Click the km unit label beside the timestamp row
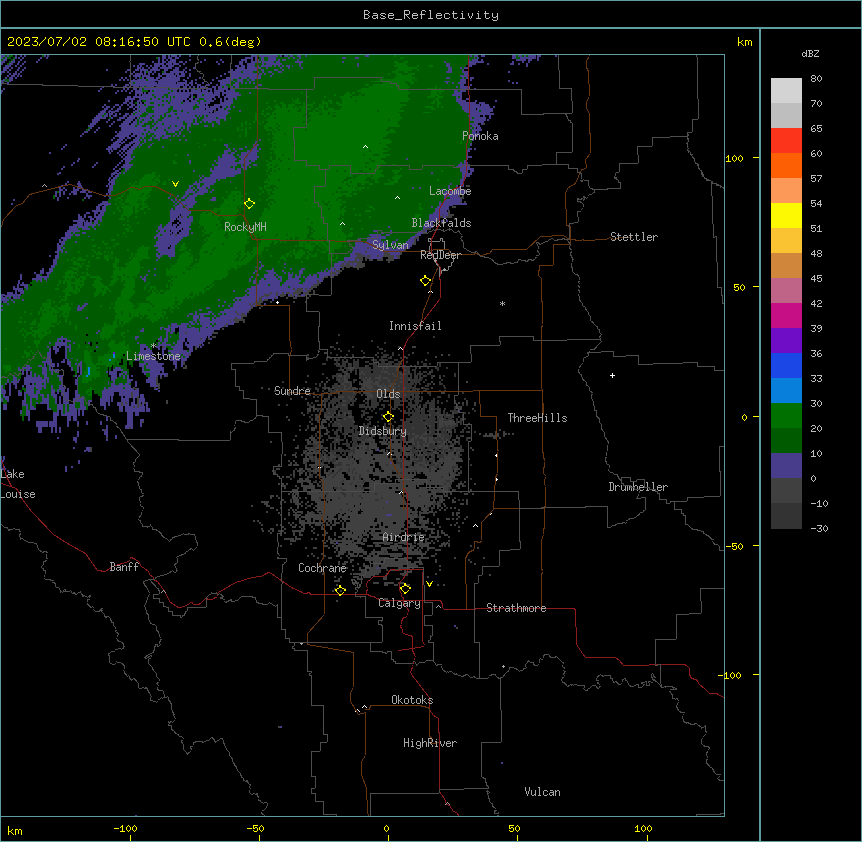Screen dimensions: 862x842 click(x=744, y=42)
